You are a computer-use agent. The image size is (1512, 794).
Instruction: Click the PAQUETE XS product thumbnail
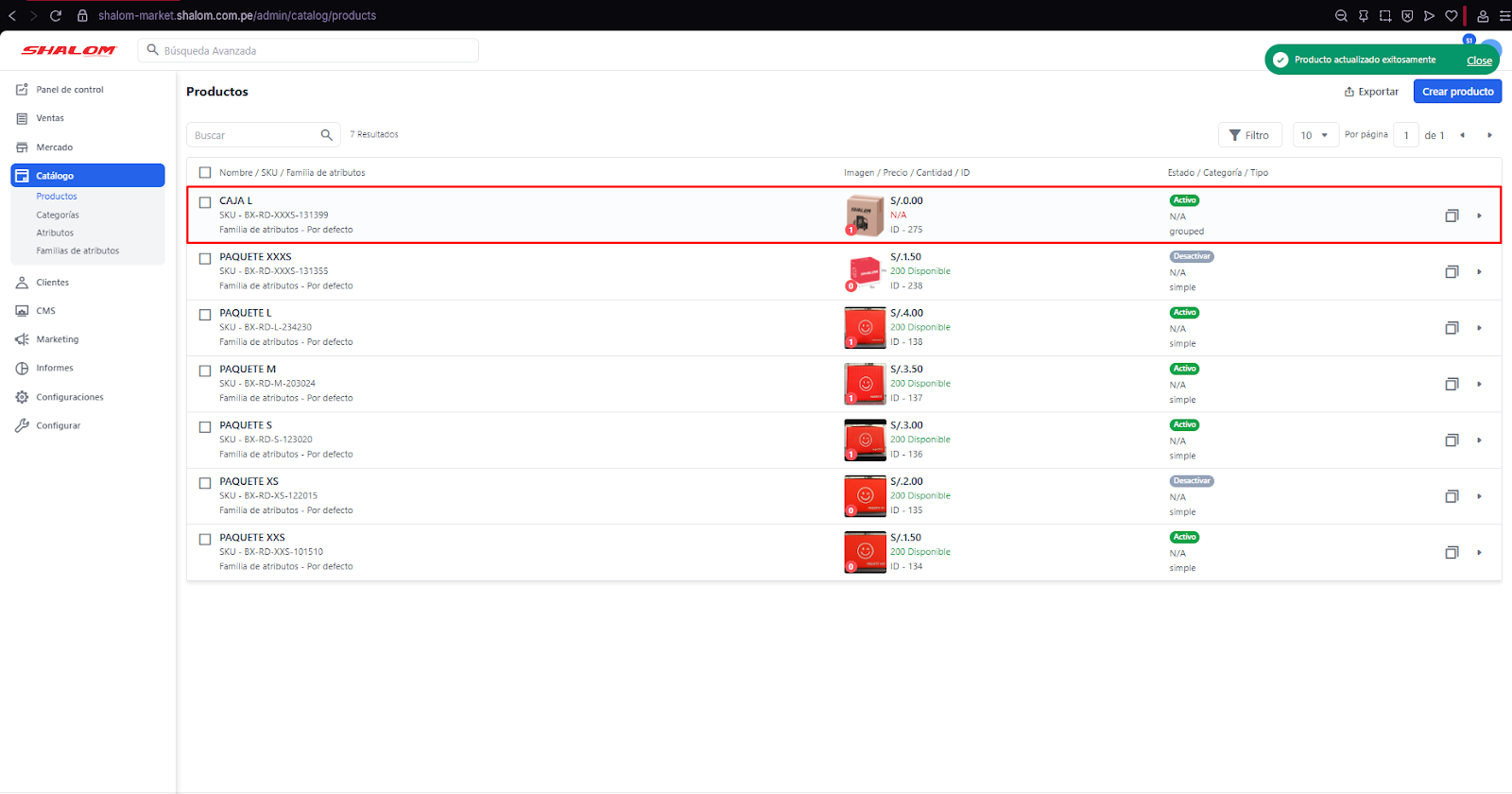click(x=864, y=496)
